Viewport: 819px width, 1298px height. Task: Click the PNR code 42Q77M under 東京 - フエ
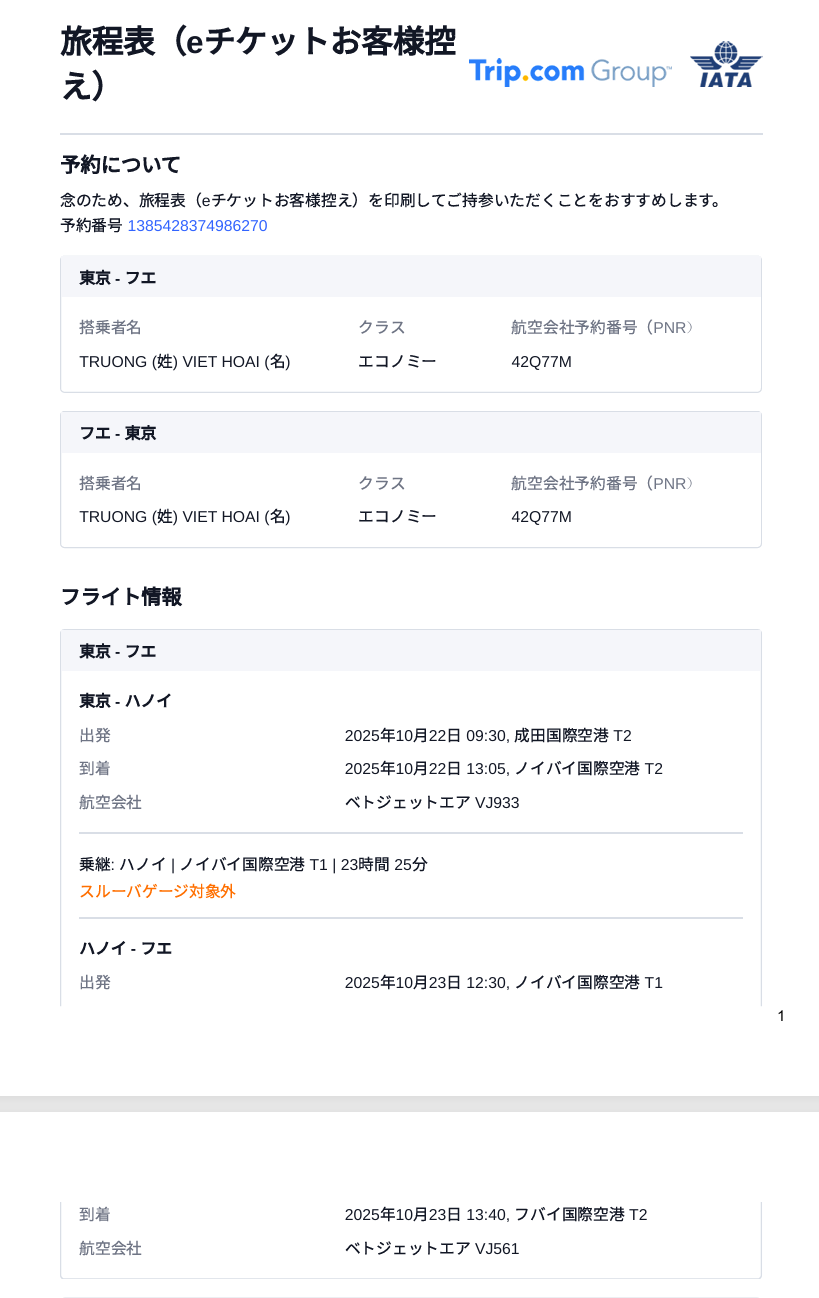click(x=541, y=361)
